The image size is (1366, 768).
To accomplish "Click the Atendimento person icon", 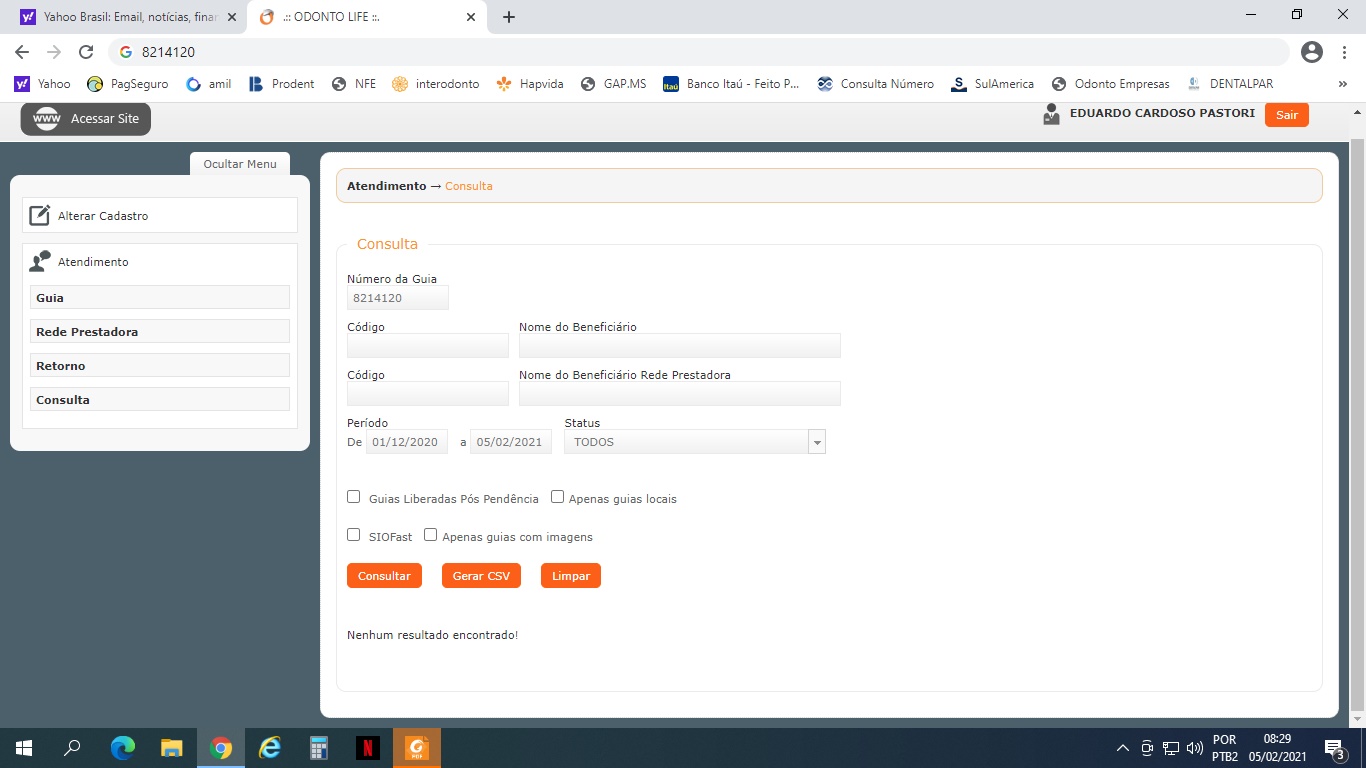I will (39, 262).
